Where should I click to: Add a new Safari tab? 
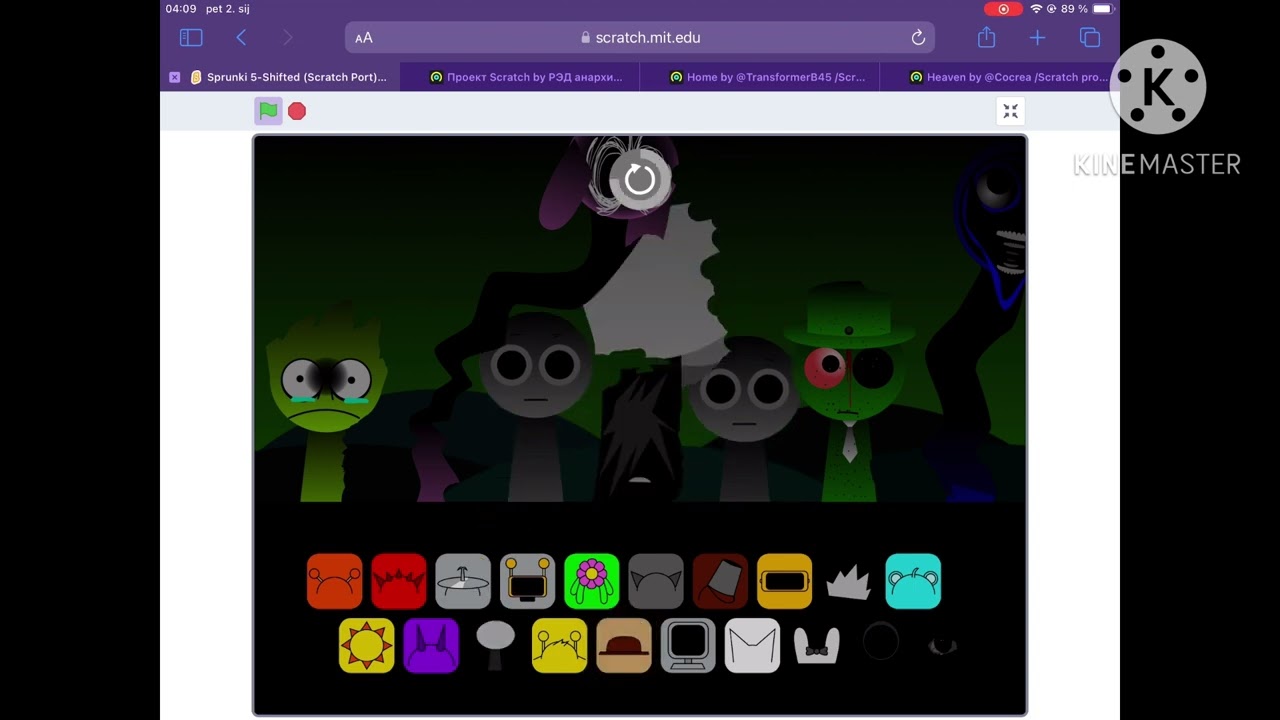pyautogui.click(x=1037, y=38)
